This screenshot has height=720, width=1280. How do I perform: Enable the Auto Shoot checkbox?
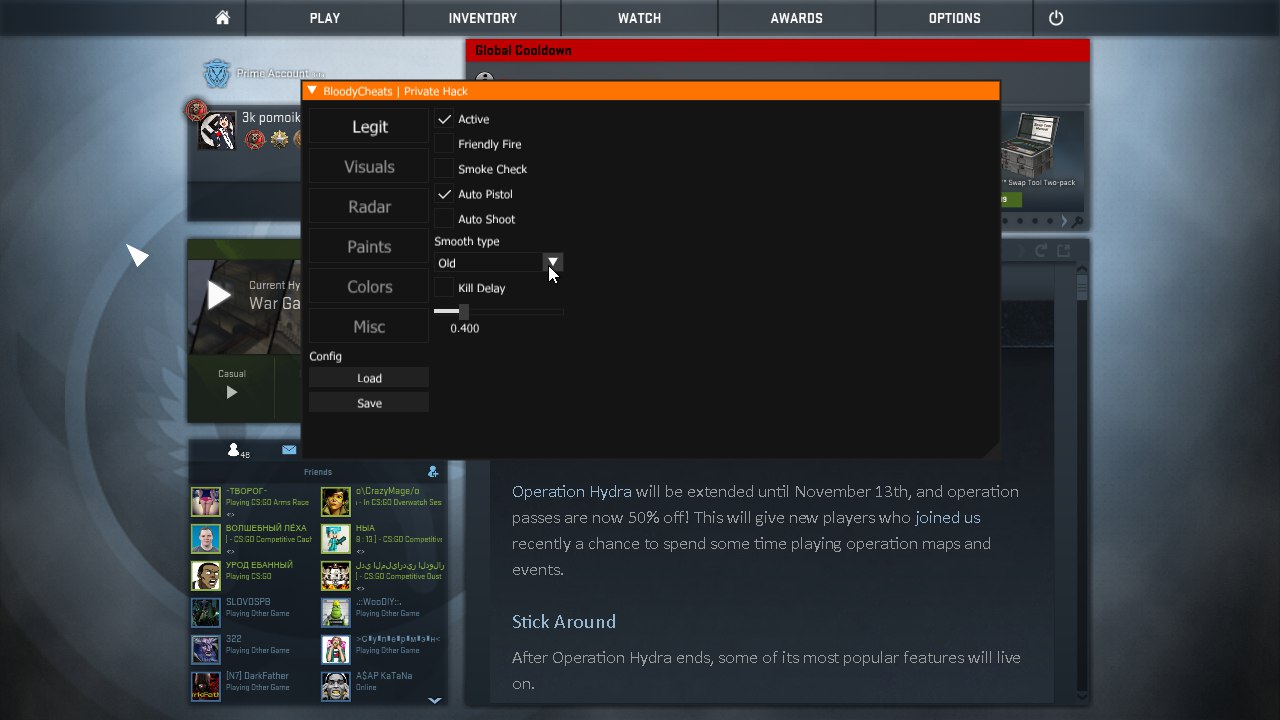pyautogui.click(x=444, y=219)
